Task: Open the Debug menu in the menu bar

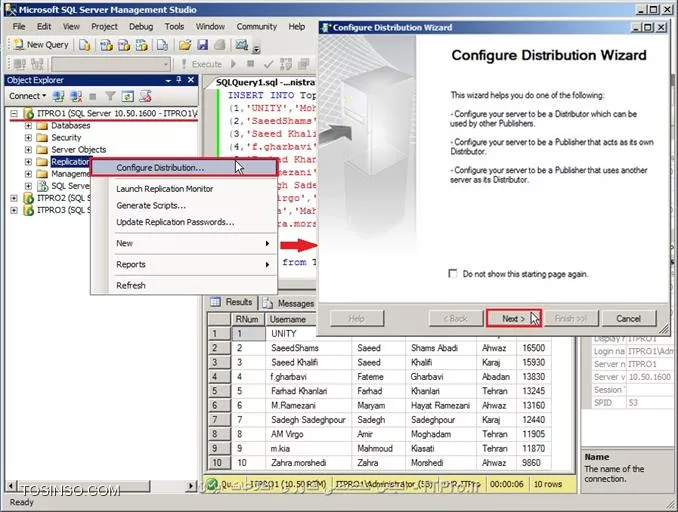Action: coord(141,26)
